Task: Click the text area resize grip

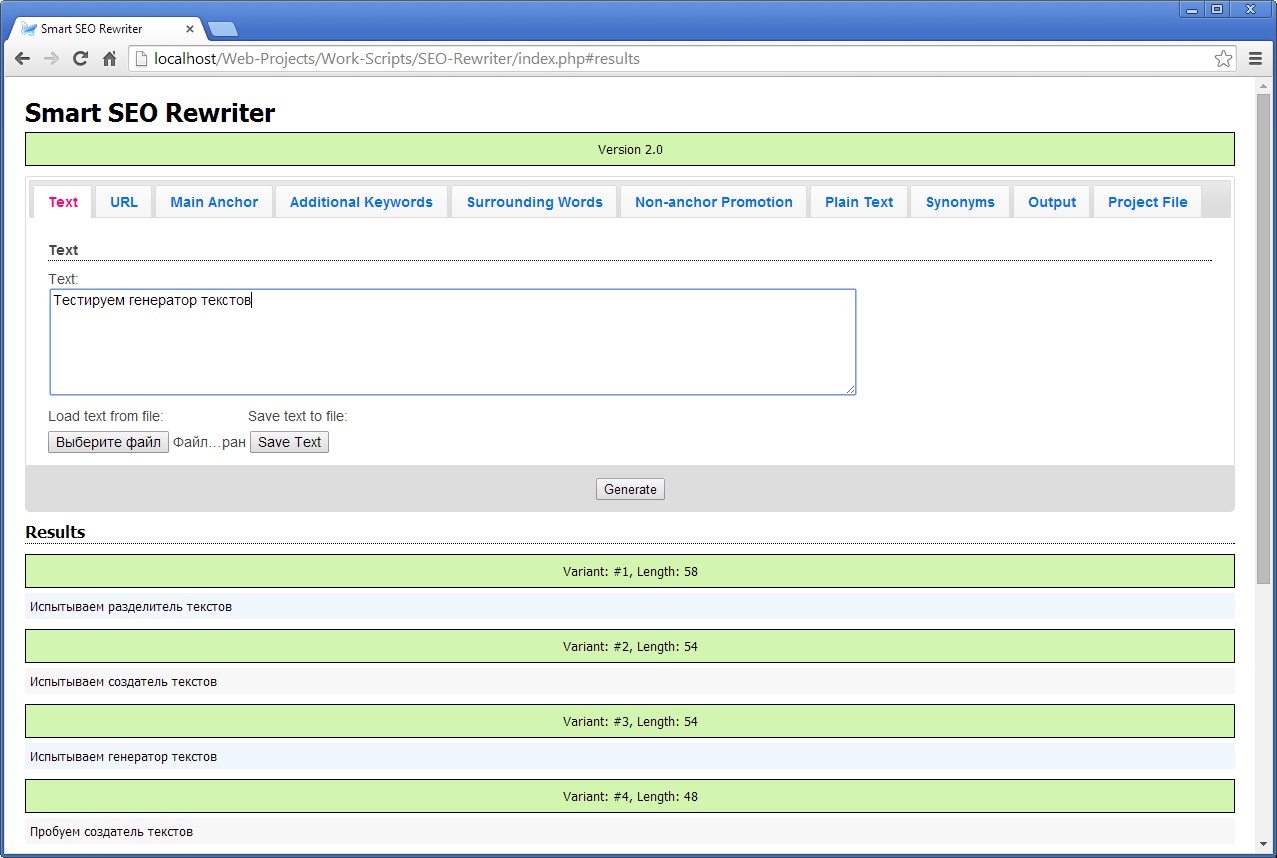Action: (851, 389)
